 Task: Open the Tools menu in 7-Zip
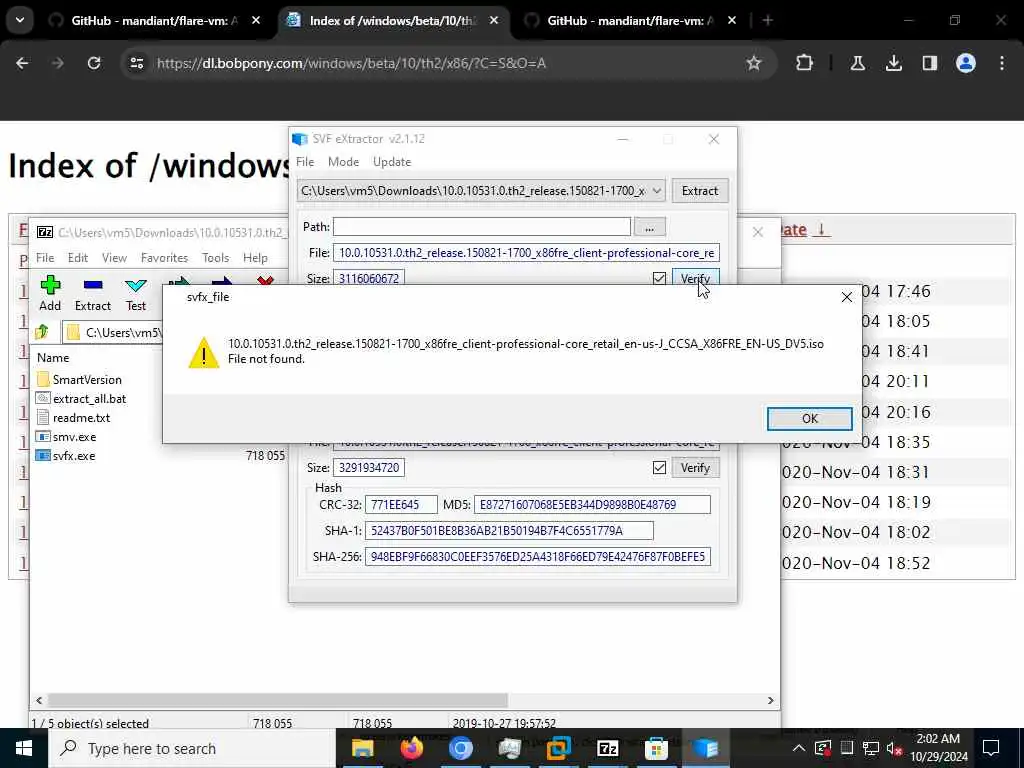216,258
